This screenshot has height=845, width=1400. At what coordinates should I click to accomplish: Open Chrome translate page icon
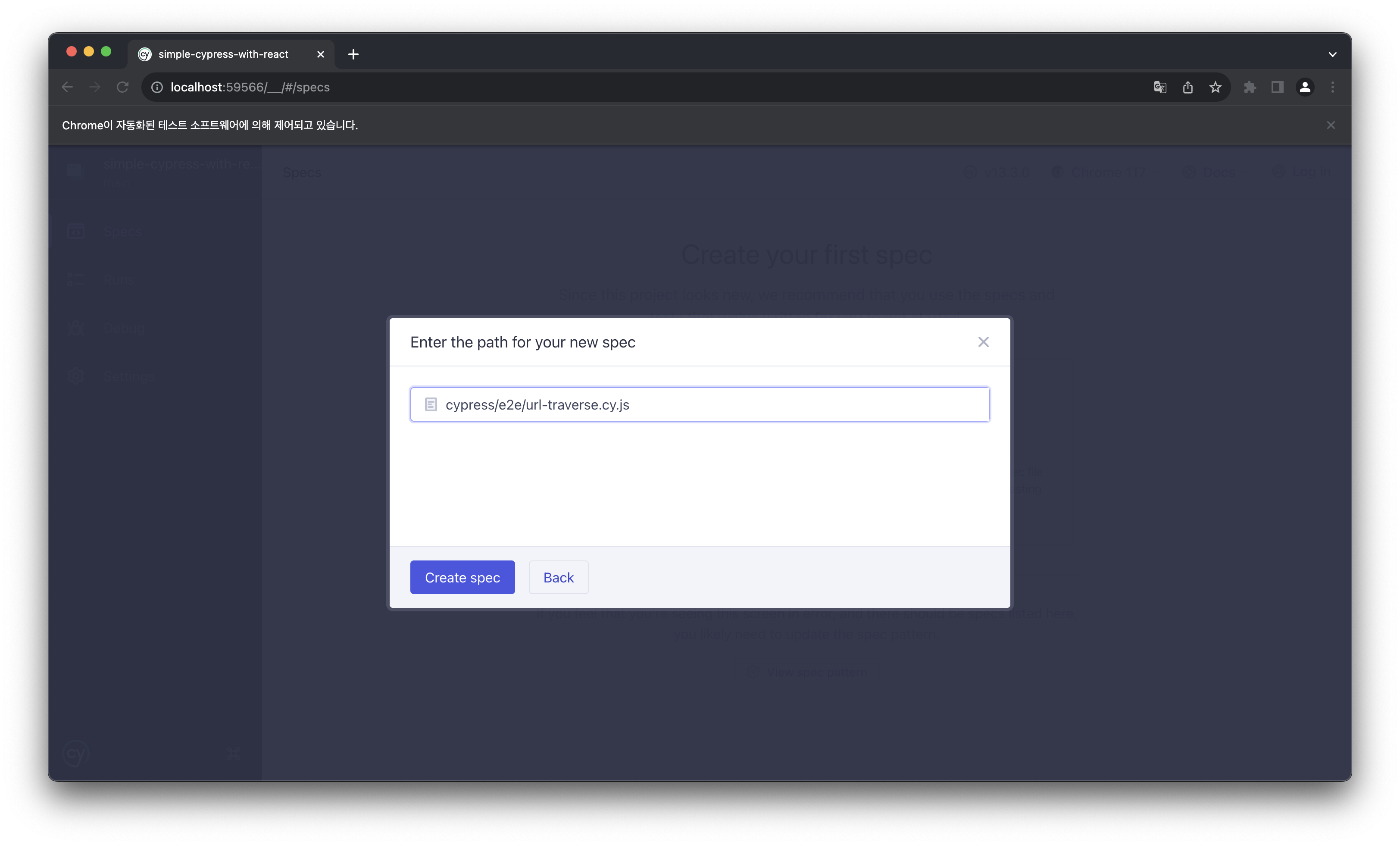1159,87
